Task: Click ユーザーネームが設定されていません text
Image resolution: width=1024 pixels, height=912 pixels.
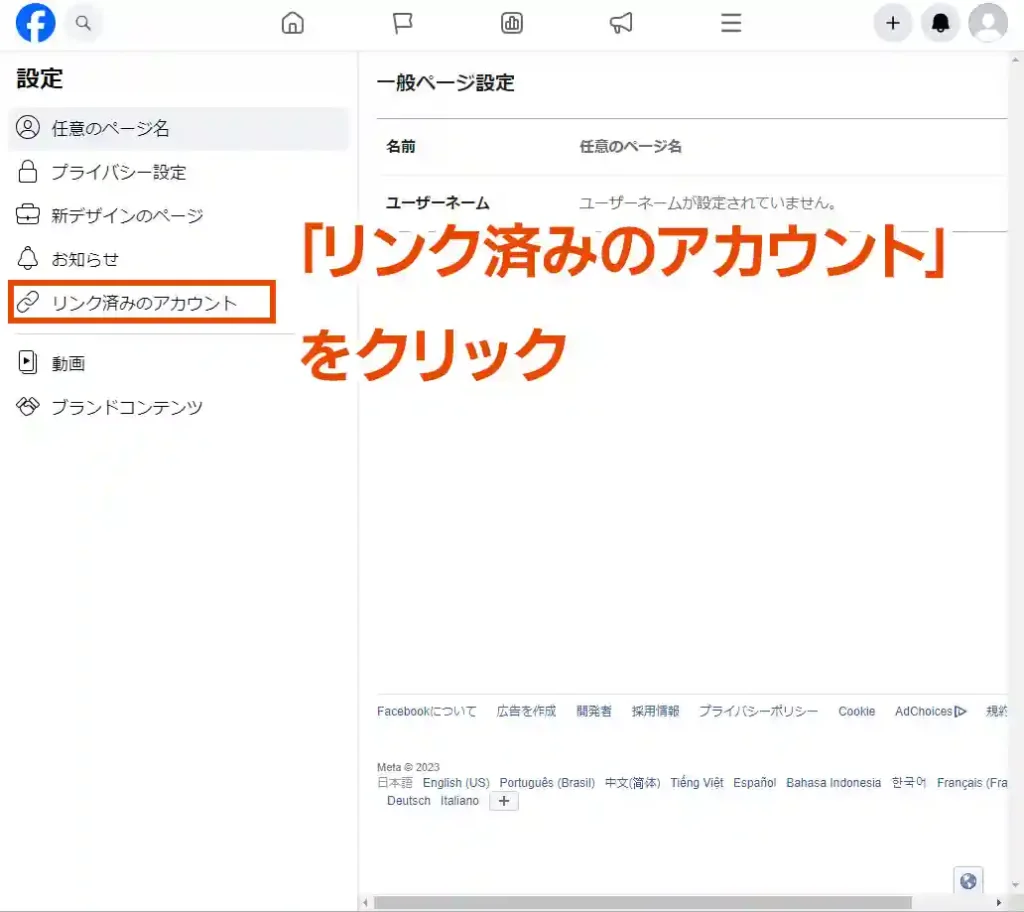Action: click(x=707, y=203)
